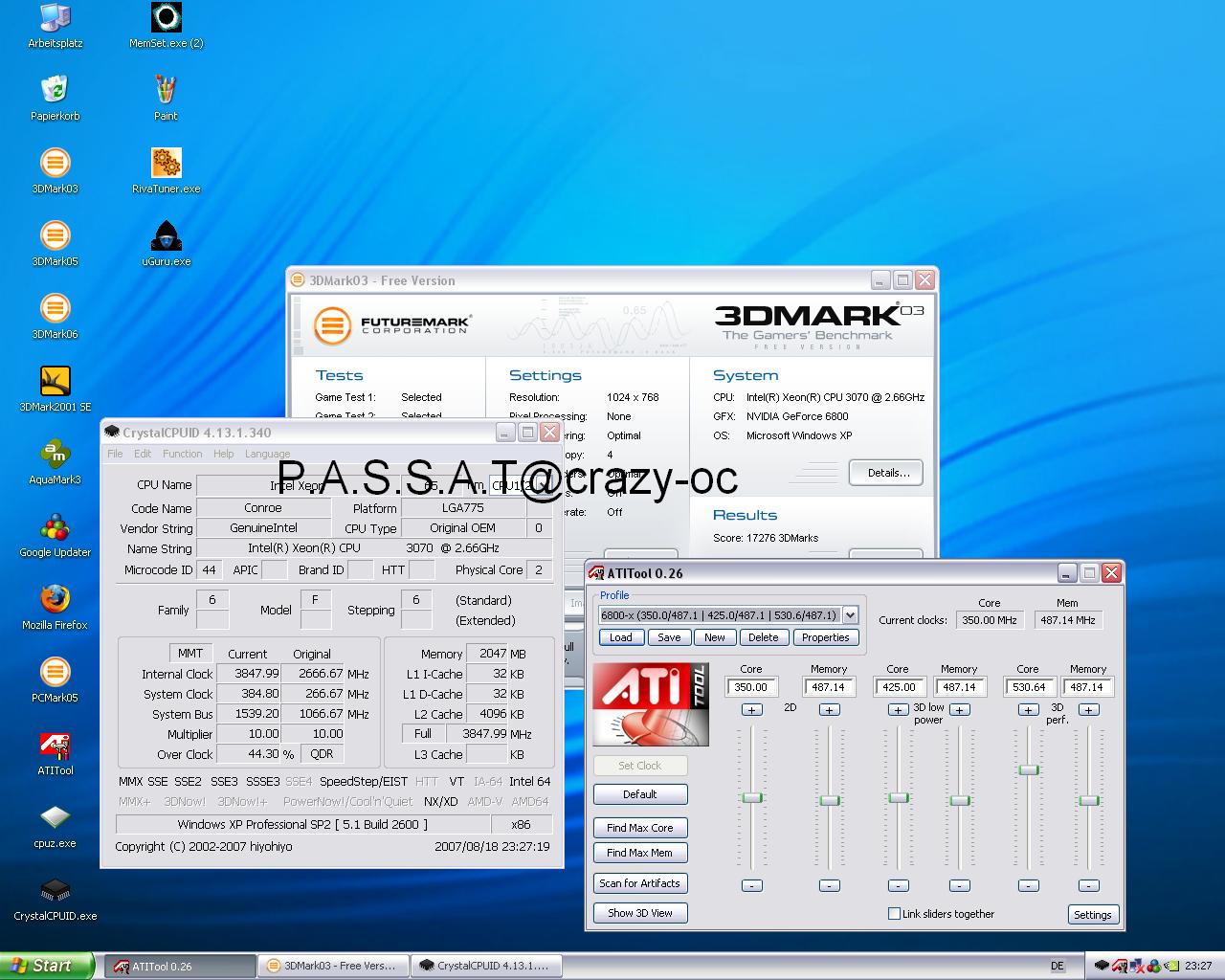
Task: Open Papierkorb recycle bin icon
Action: coord(55,99)
